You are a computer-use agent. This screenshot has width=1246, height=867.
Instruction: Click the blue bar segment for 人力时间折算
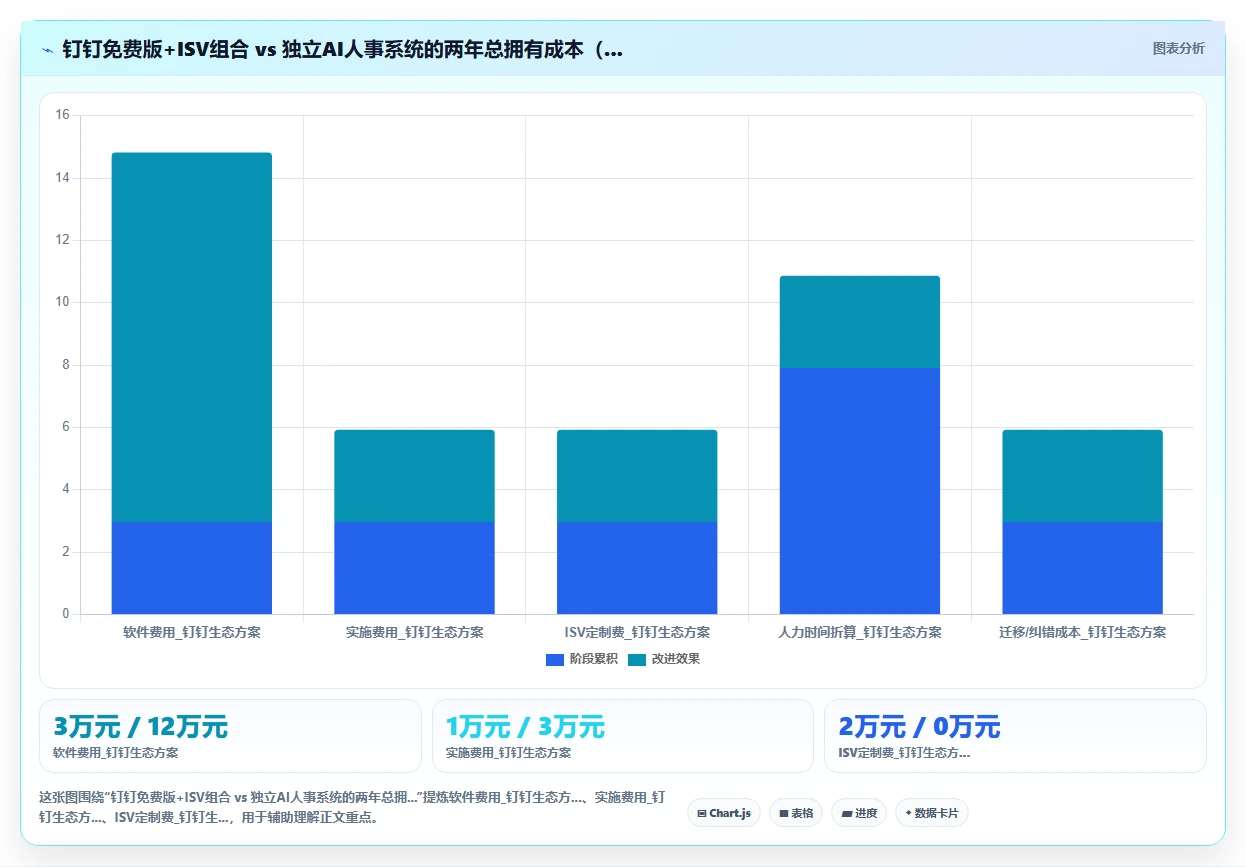(860, 491)
